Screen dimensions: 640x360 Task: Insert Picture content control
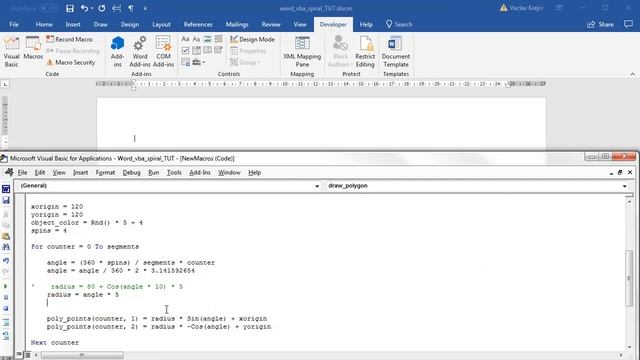[207, 39]
